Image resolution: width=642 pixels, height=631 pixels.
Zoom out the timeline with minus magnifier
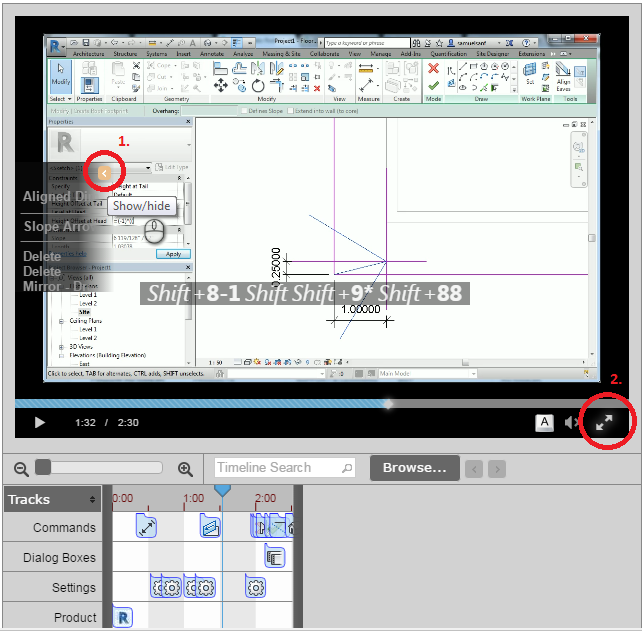pyautogui.click(x=21, y=469)
